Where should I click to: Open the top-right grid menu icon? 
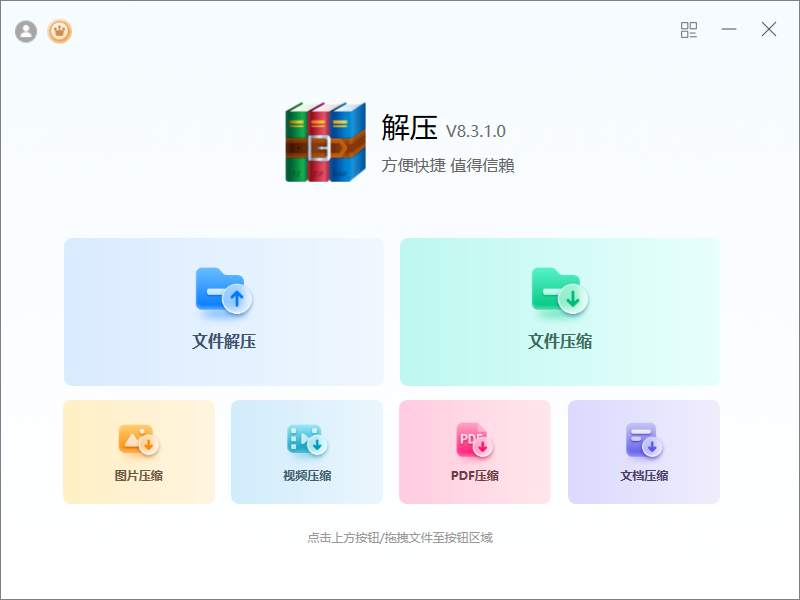(689, 30)
